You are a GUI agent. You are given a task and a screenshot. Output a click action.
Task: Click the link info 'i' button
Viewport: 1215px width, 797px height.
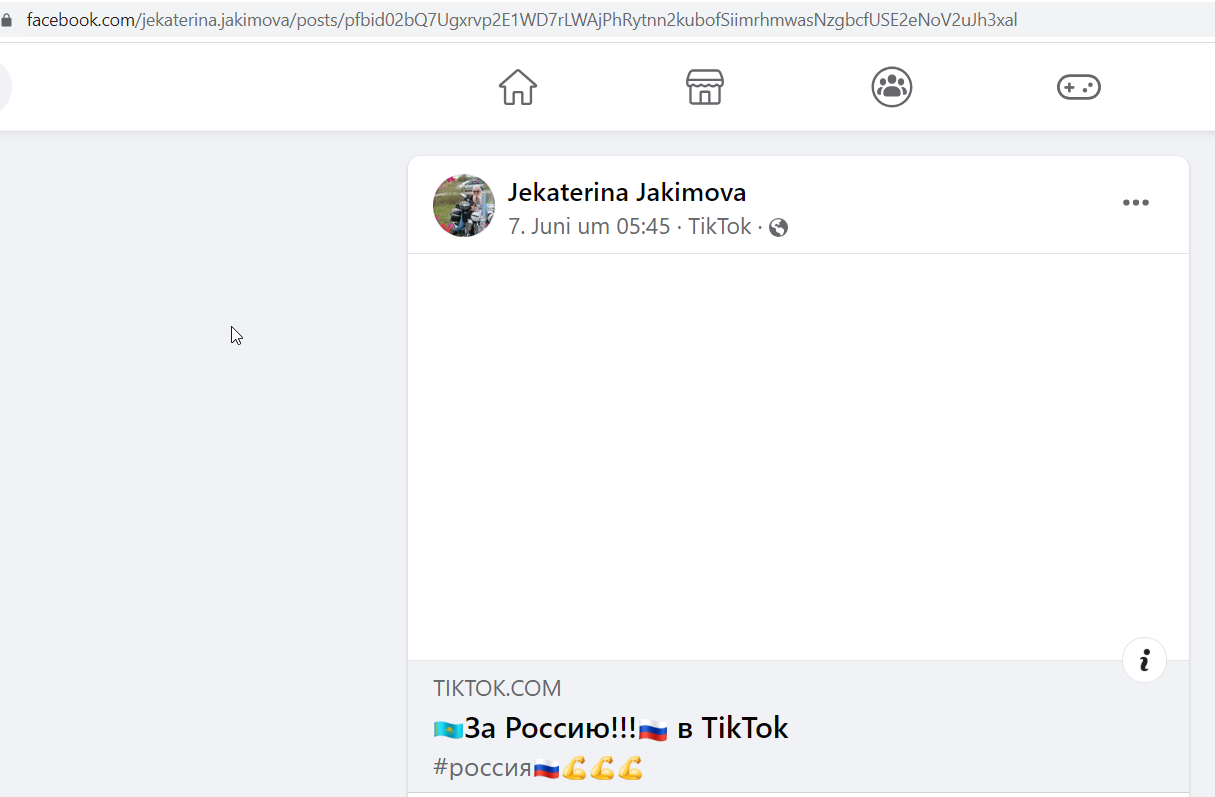click(1145, 660)
